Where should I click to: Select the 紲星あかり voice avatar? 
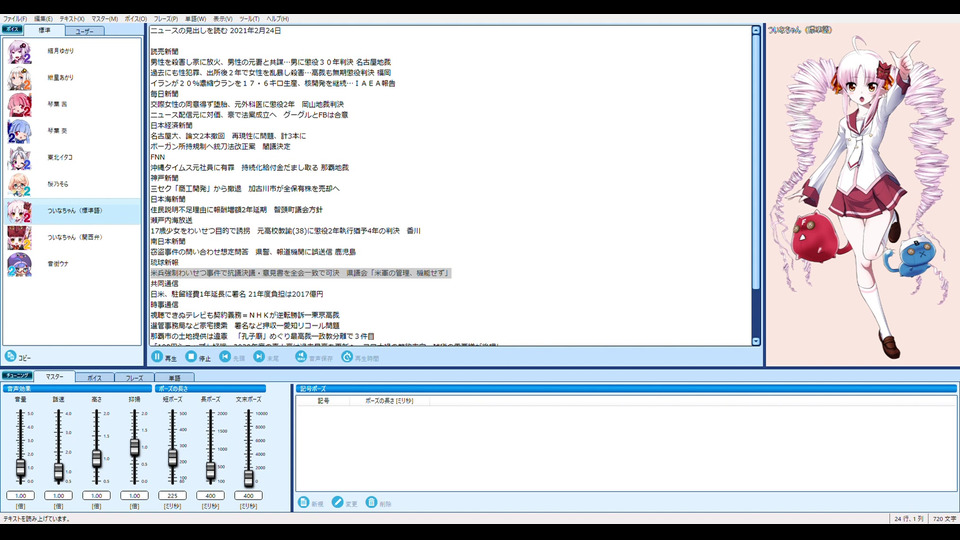19,78
